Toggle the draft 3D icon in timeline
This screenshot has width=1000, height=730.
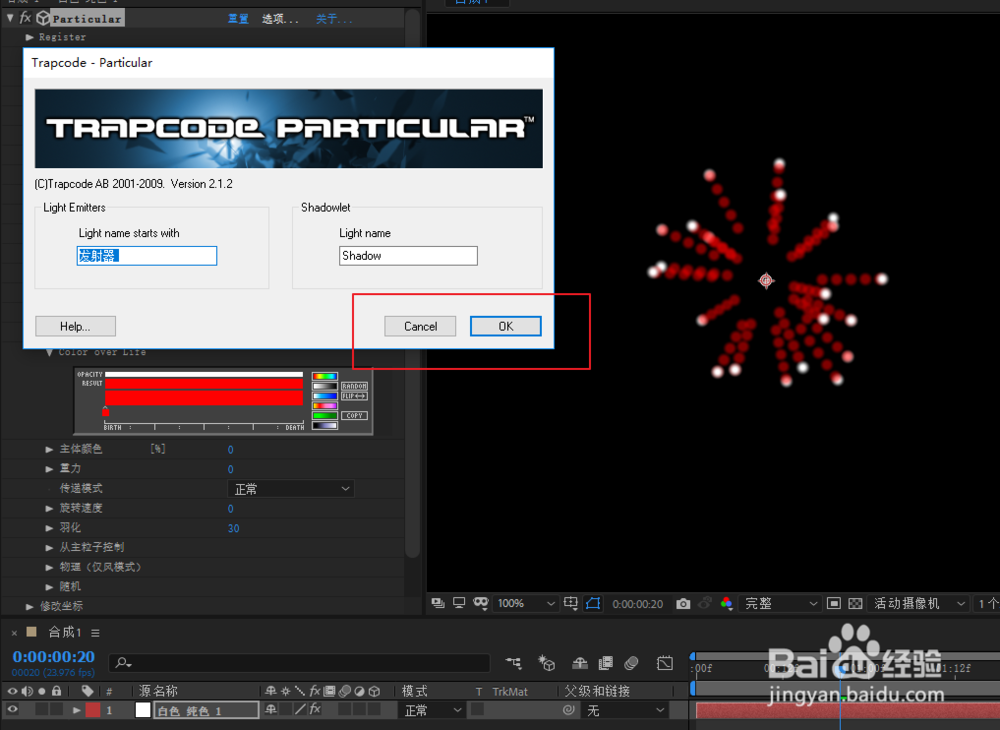[547, 663]
